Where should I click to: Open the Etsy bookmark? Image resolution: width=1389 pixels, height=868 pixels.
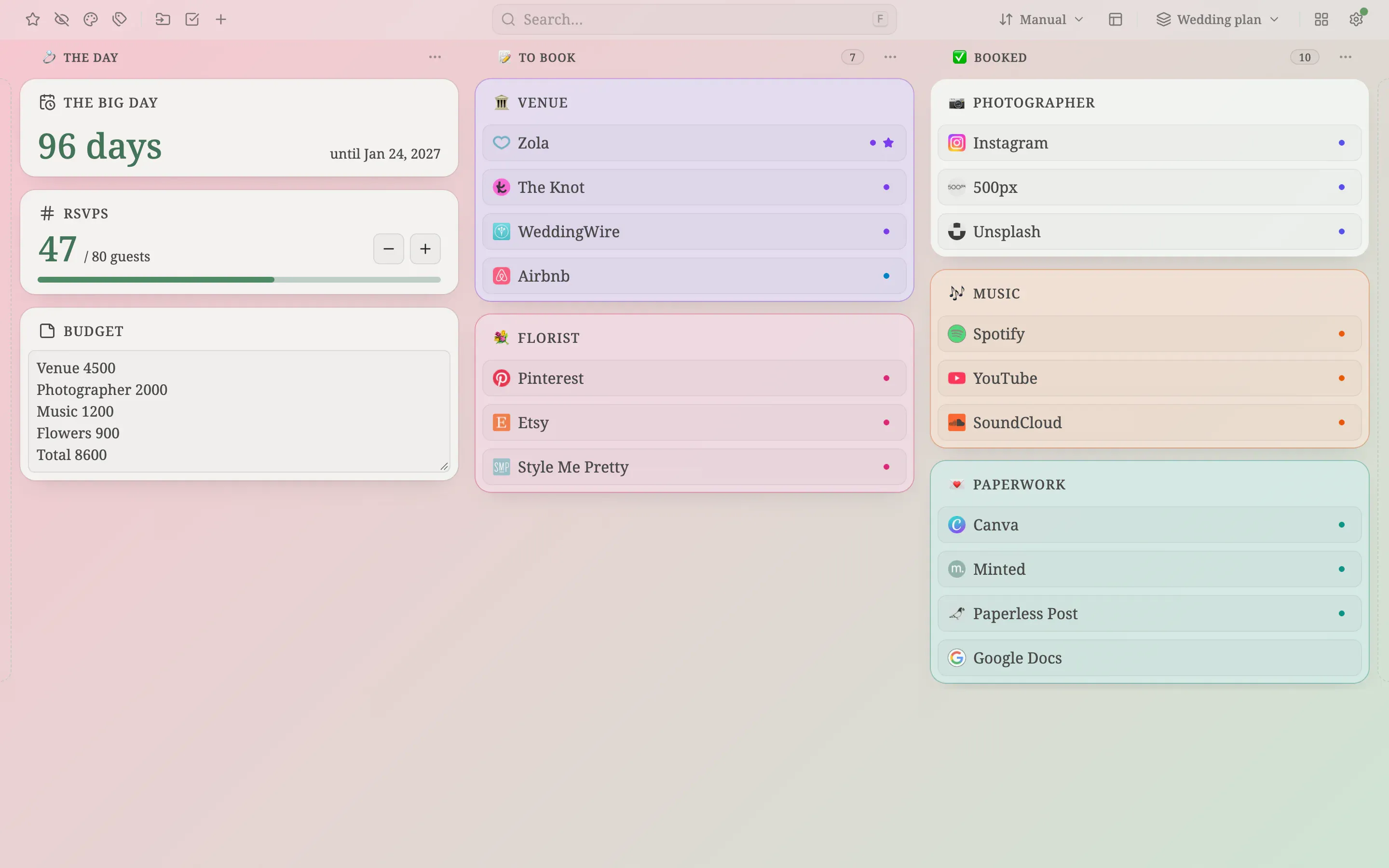point(694,422)
